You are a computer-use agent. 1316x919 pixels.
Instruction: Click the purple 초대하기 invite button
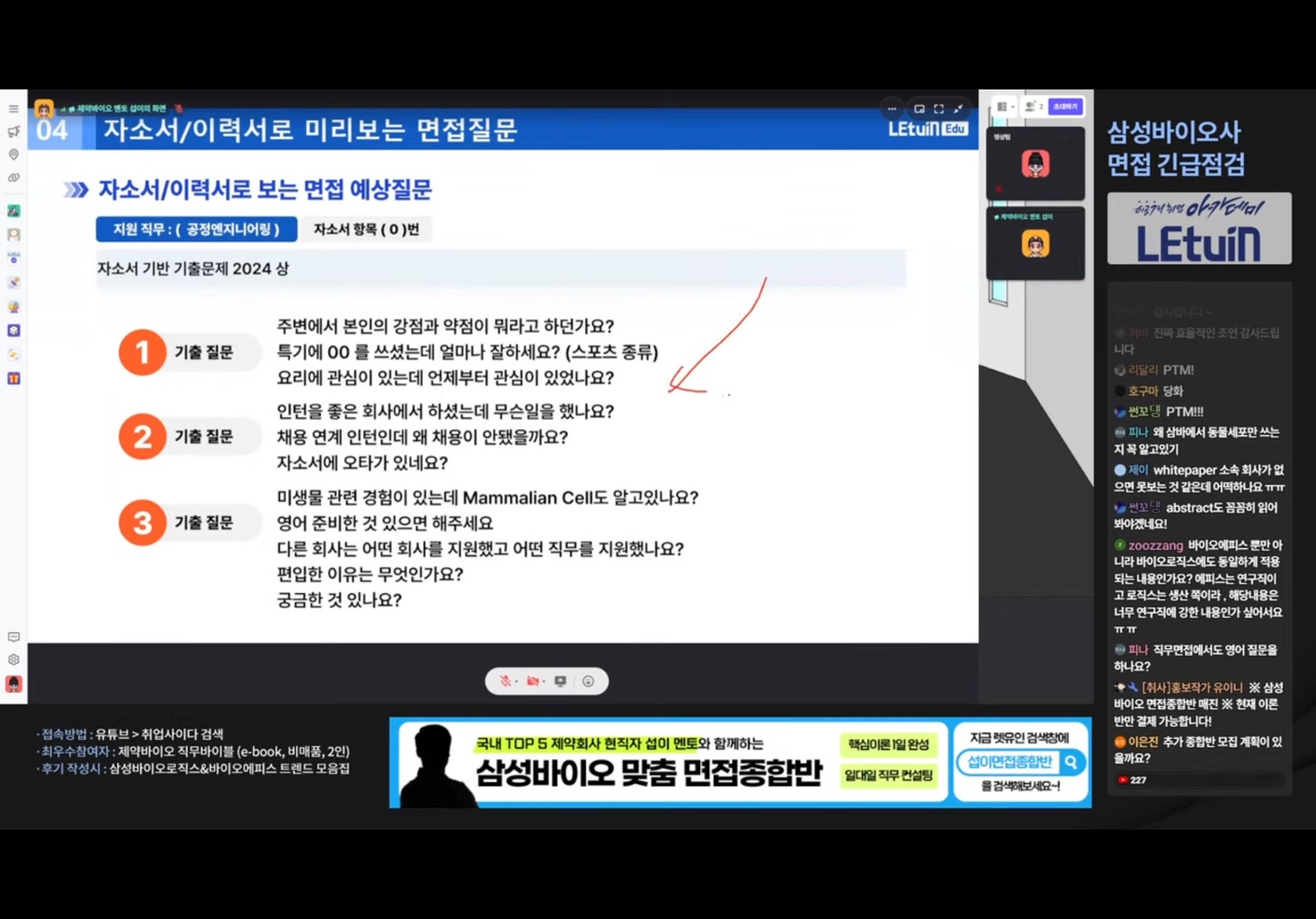point(1066,107)
